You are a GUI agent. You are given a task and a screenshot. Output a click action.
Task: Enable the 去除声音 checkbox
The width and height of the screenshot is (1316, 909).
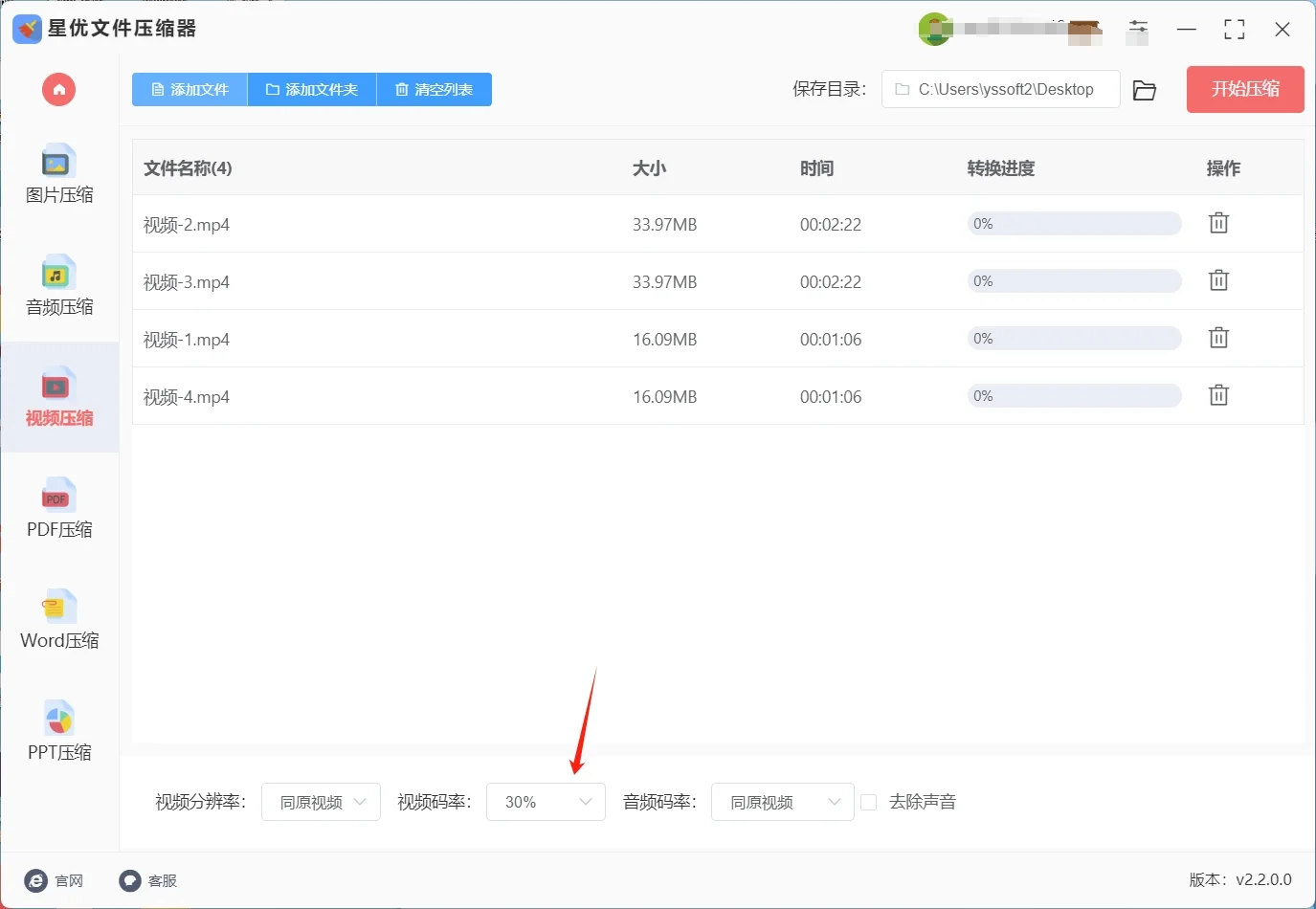point(868,802)
